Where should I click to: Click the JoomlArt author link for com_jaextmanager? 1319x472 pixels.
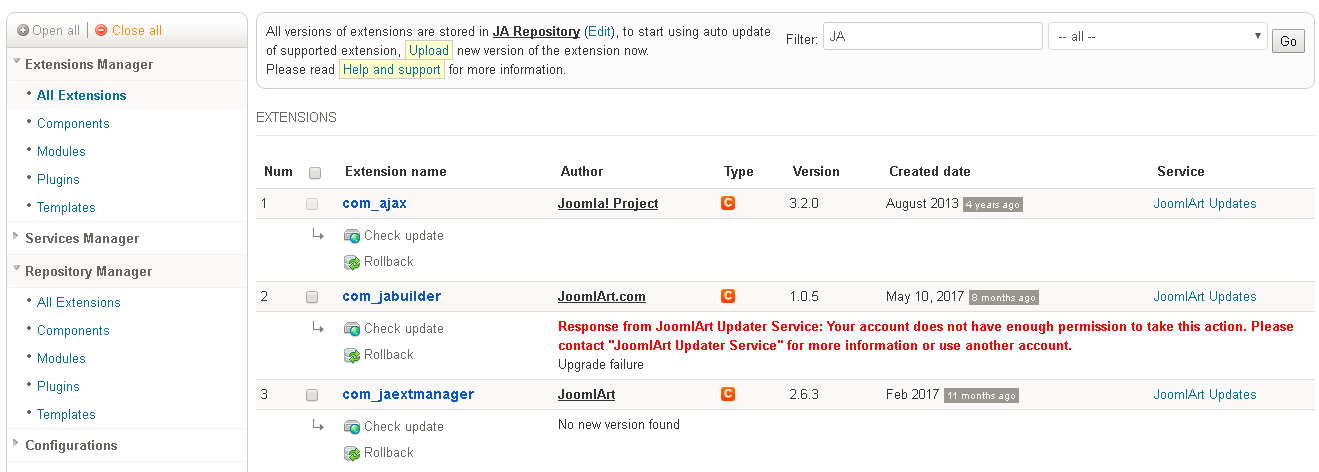click(586, 394)
